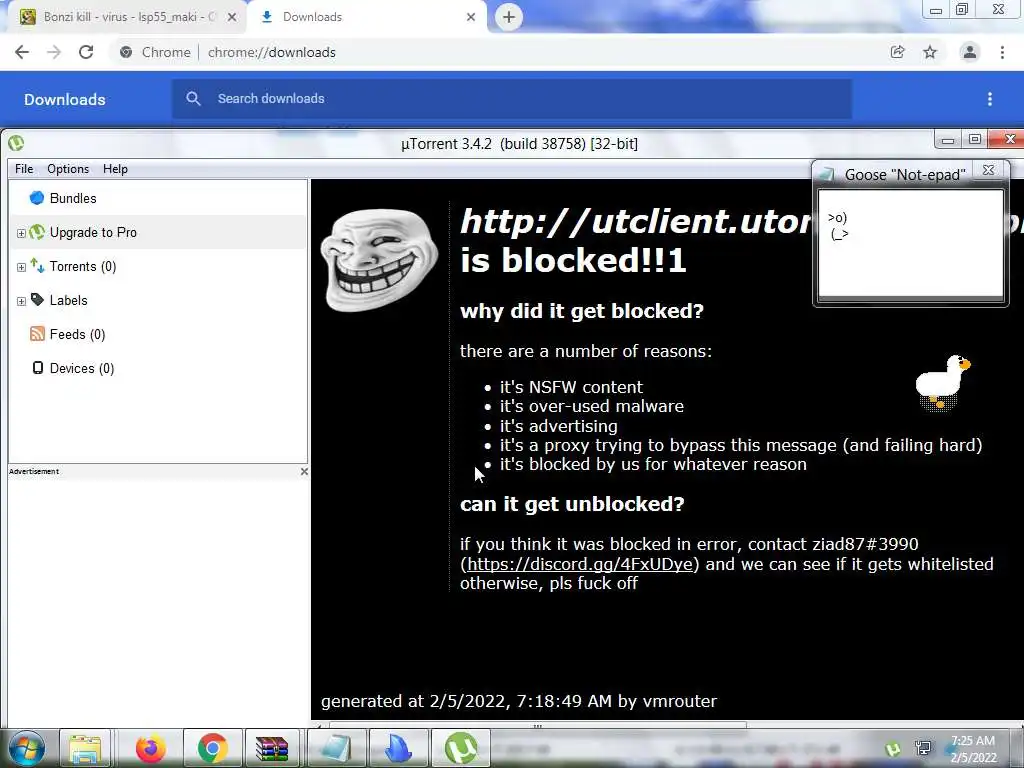
Task: Expand the Torrents (0) tree node
Action: point(21,267)
